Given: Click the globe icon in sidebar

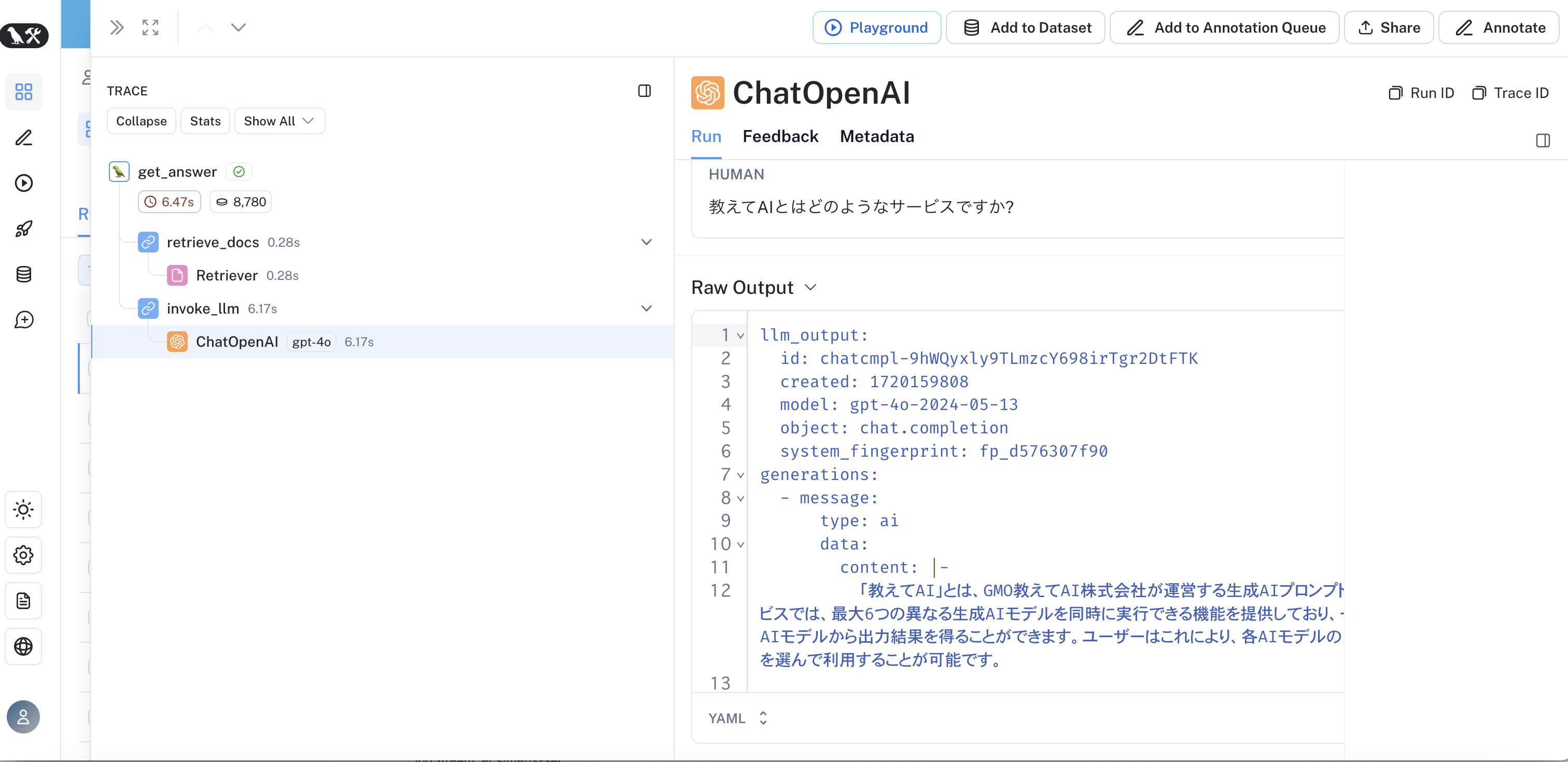Looking at the screenshot, I should (24, 646).
